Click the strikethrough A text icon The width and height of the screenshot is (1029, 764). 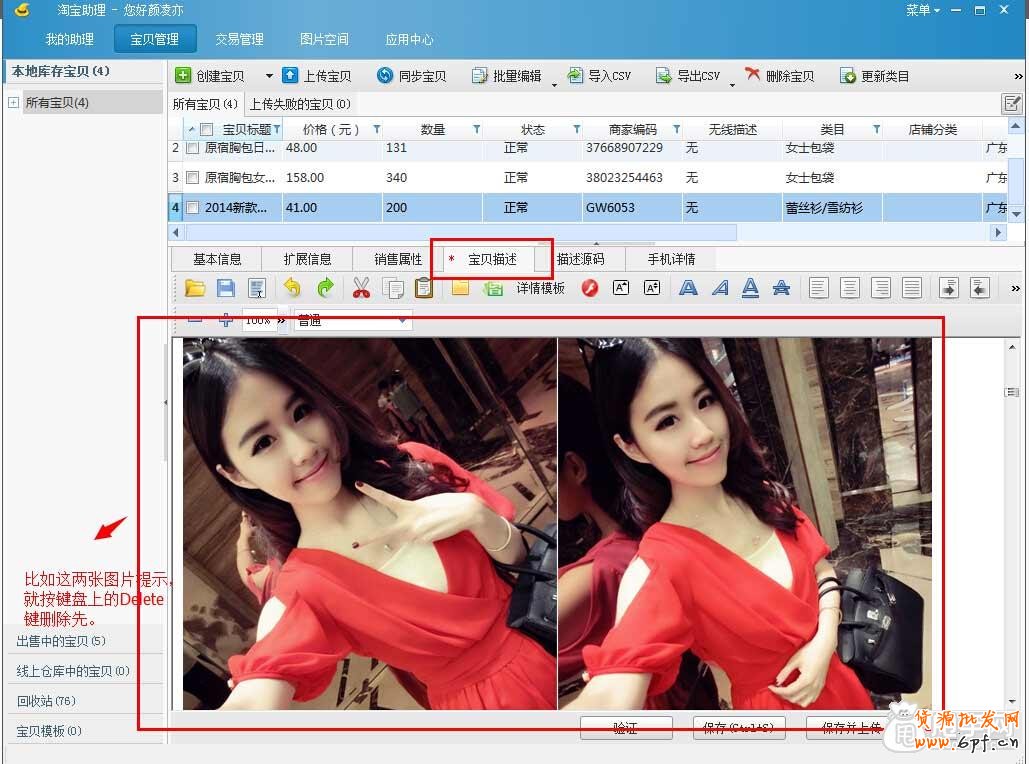point(782,288)
